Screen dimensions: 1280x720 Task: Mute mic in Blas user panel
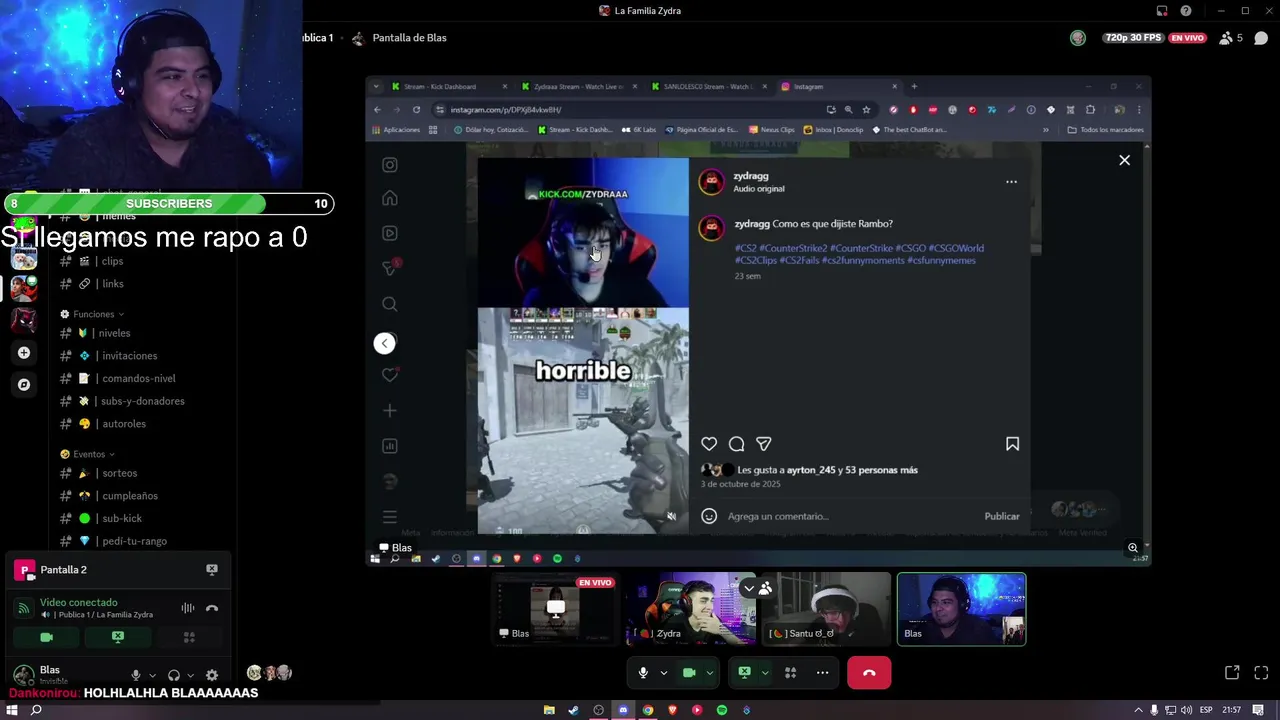tap(136, 675)
